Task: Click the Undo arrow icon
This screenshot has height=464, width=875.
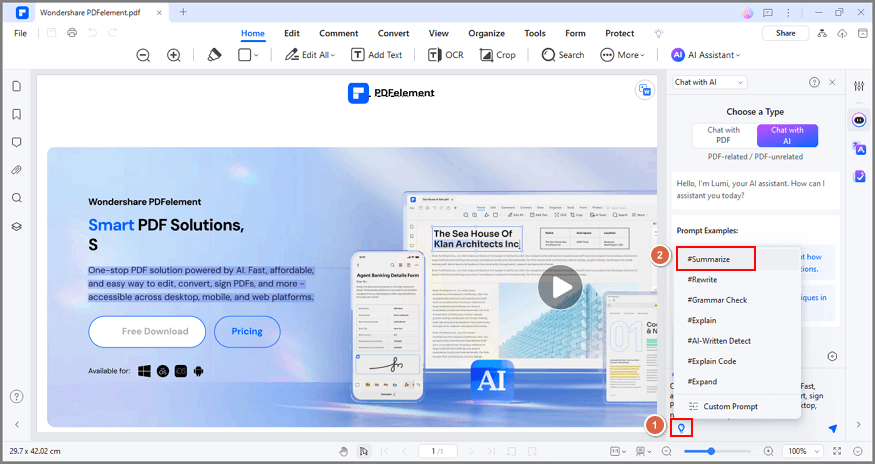Action: [92, 33]
